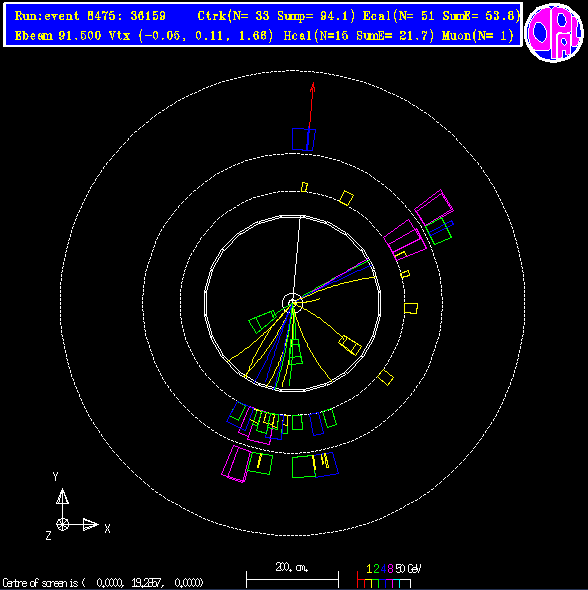The image size is (588, 590).
Task: Select the large magenta calorimeter cluster at upper right
Action: click(x=434, y=208)
